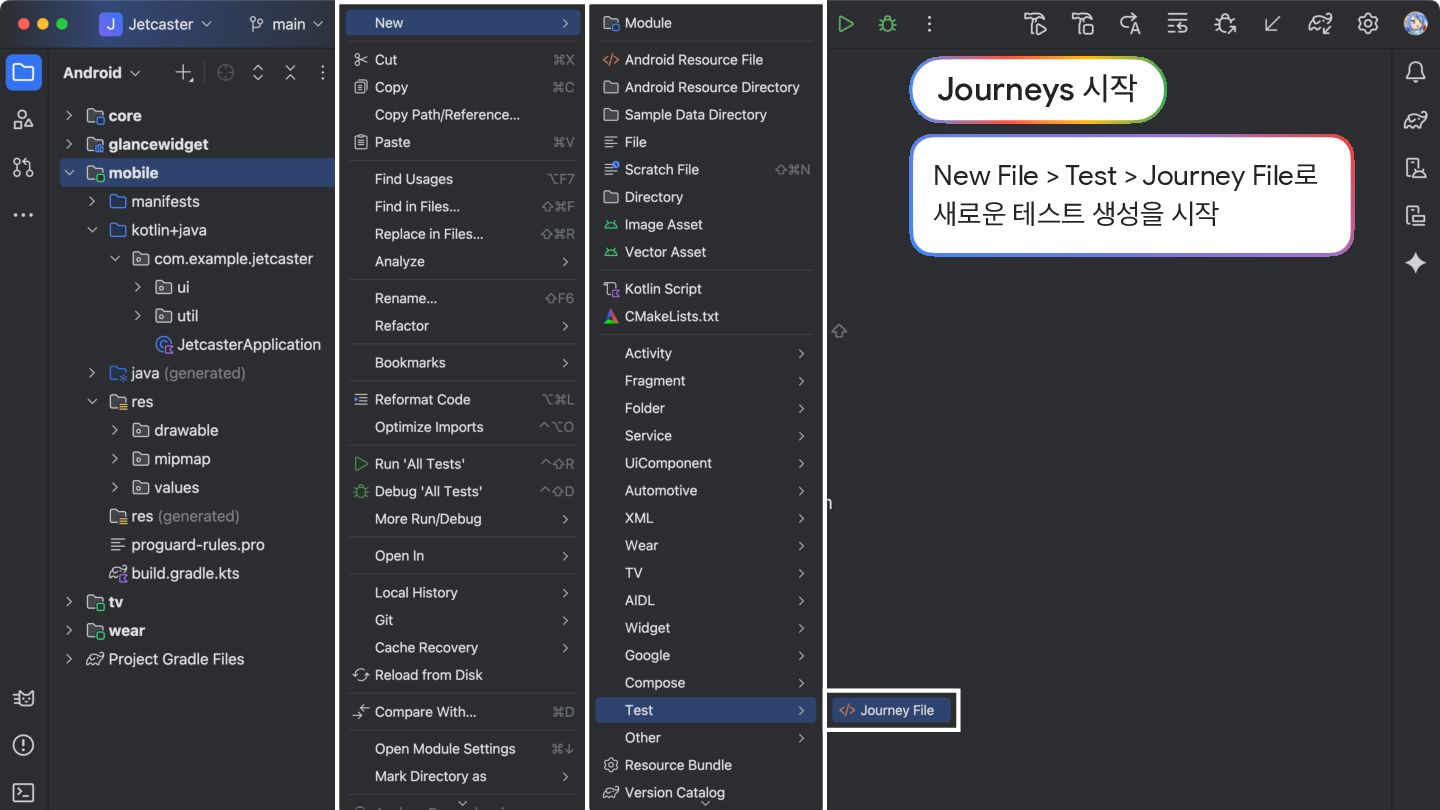
Task: Open Pull Requests tool in left sidebar
Action: pos(23,167)
